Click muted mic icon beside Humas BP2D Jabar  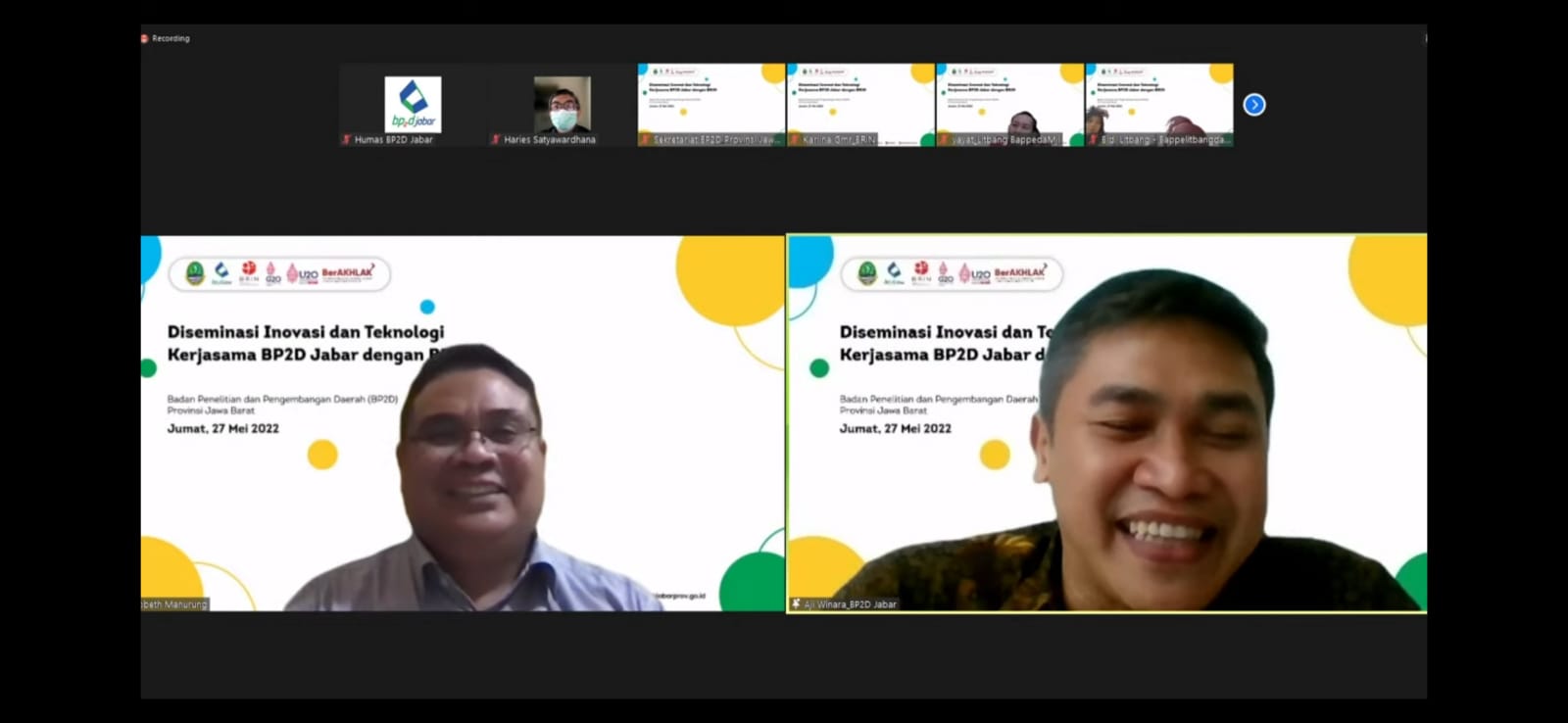coord(347,140)
